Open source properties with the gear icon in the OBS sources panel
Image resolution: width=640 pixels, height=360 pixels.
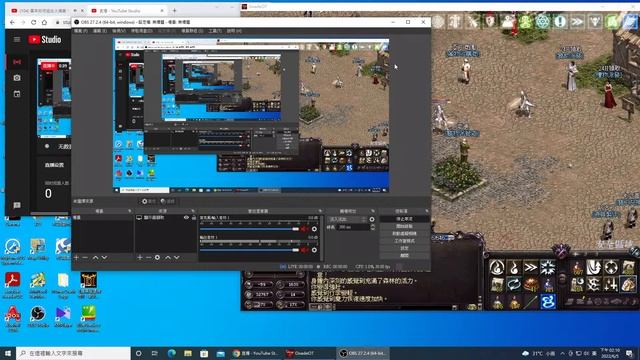(x=158, y=258)
